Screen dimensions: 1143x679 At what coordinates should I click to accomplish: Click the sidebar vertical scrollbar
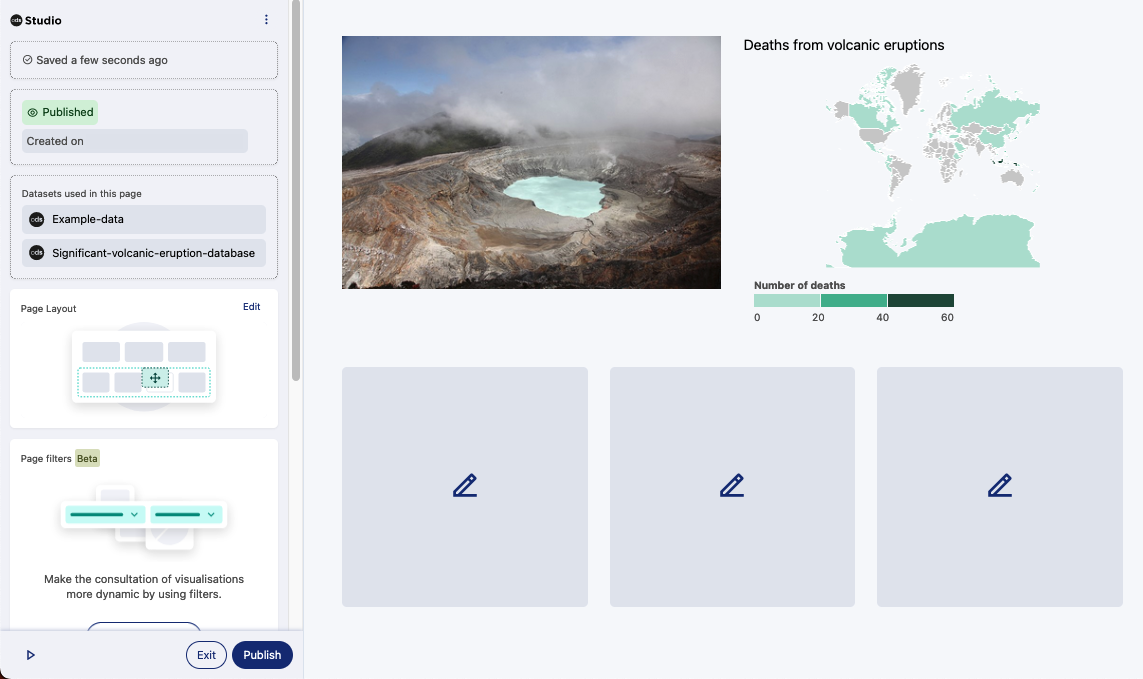click(296, 190)
